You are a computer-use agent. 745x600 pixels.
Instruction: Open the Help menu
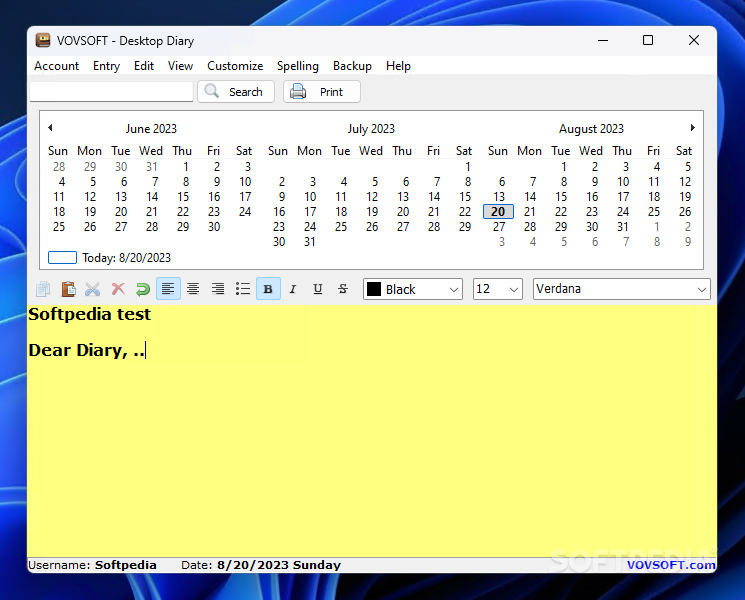coord(398,66)
